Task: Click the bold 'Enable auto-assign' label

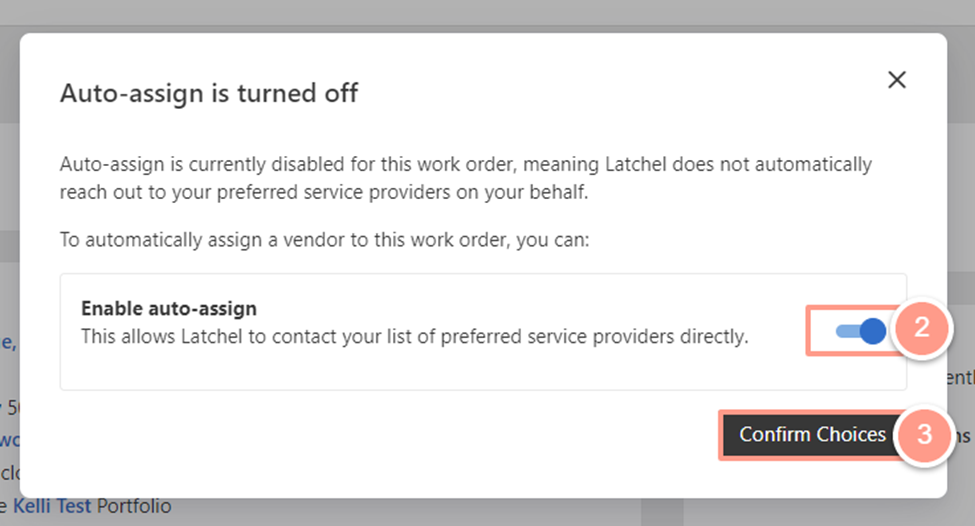Action: pos(169,308)
